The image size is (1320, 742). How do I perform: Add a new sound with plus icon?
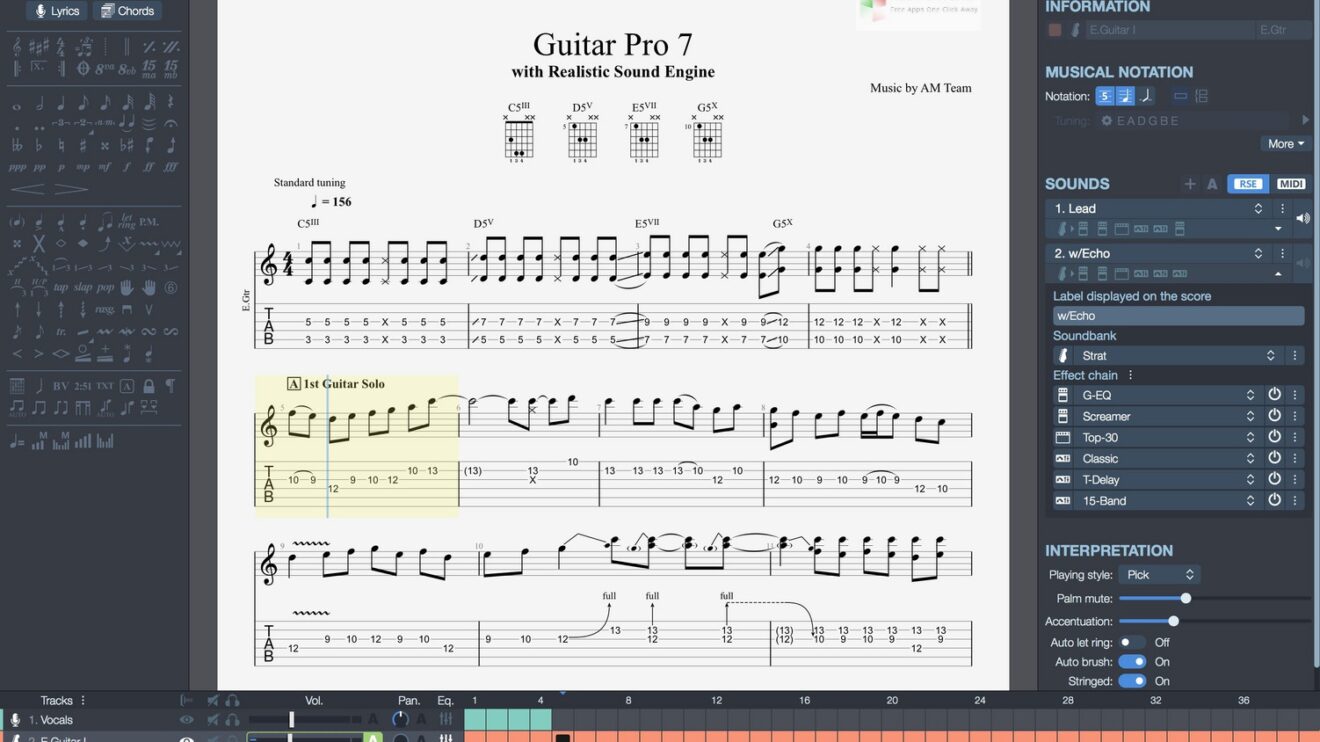(1190, 184)
